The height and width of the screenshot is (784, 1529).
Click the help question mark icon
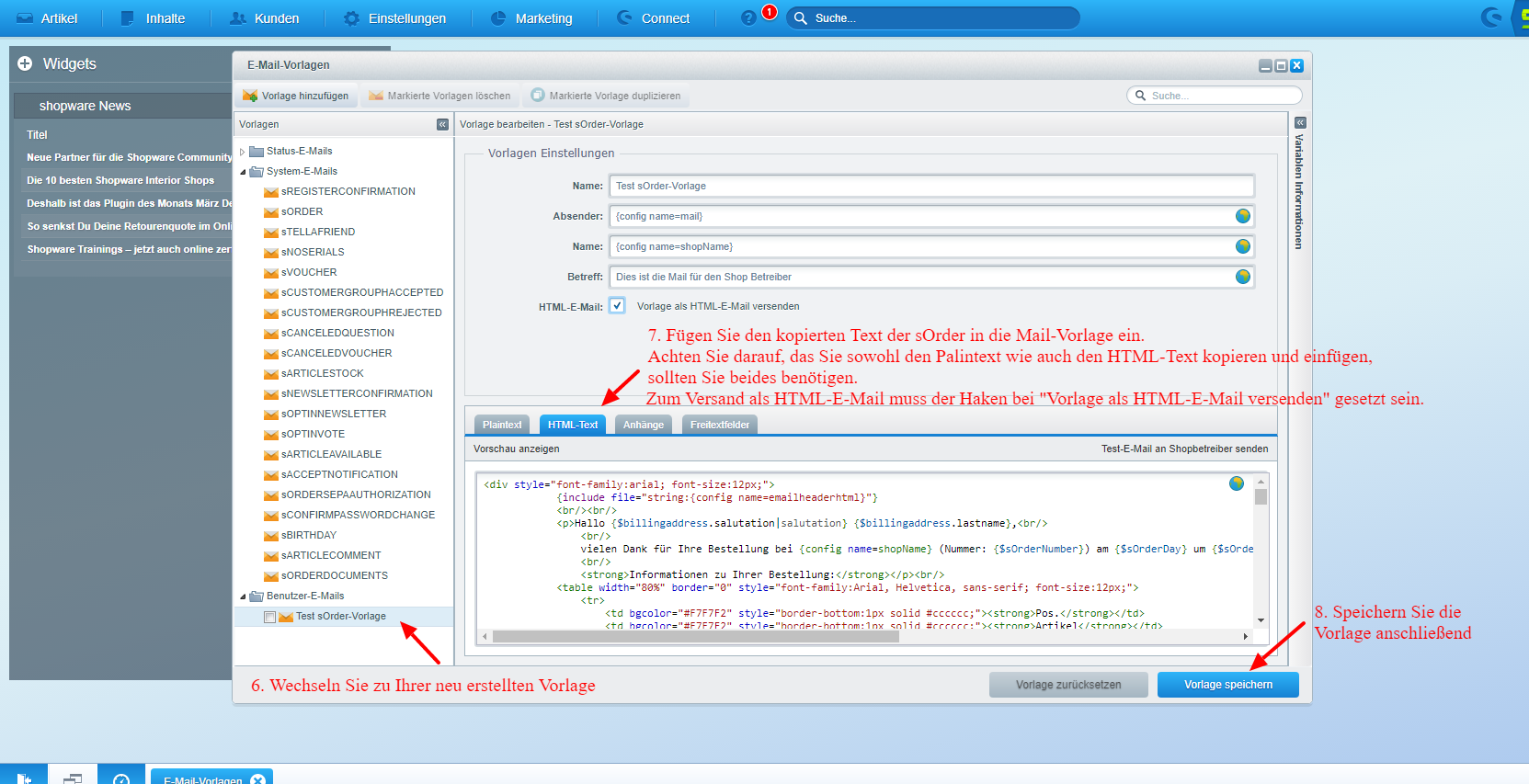pos(748,18)
